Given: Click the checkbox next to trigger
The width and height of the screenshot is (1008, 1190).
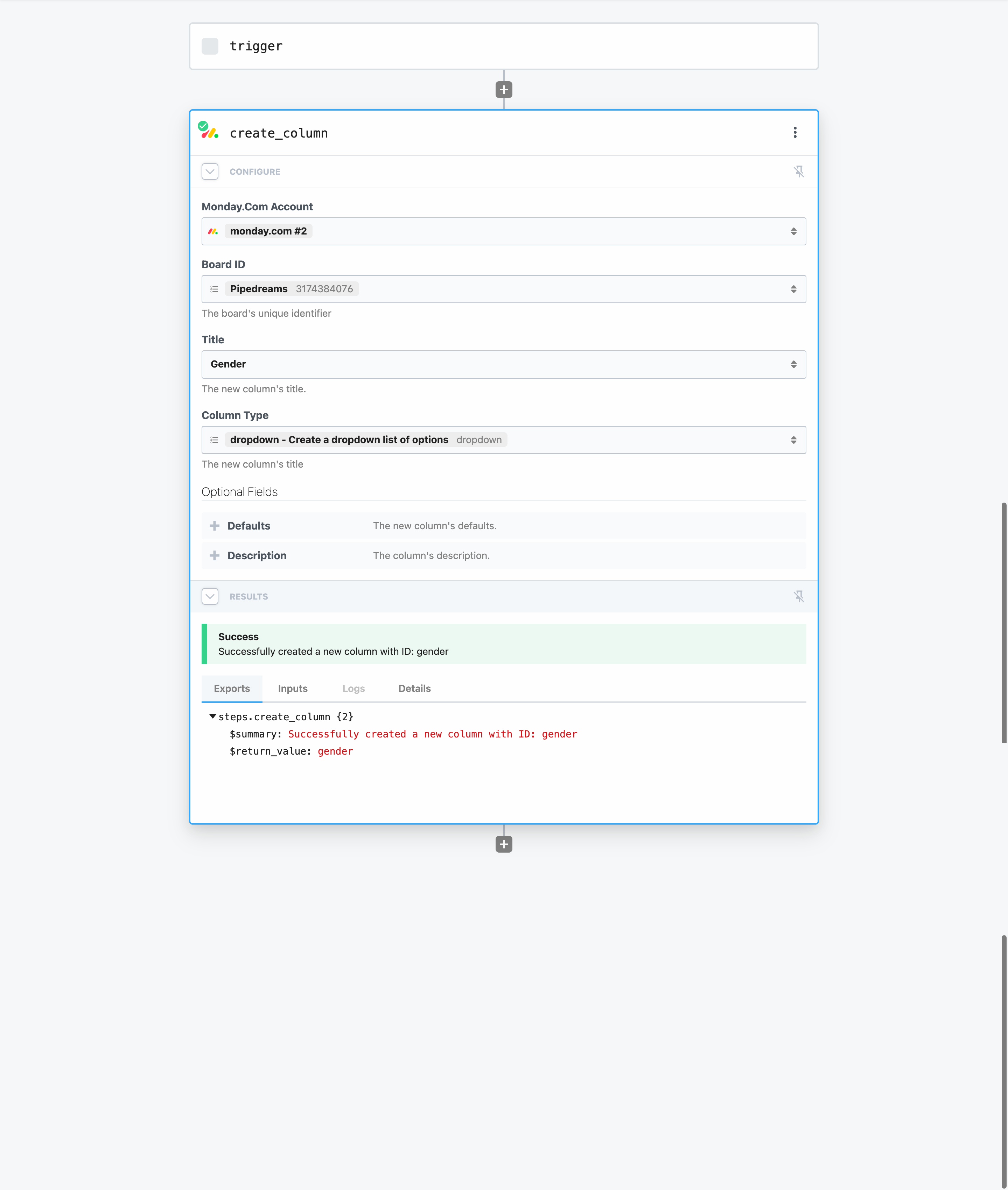Looking at the screenshot, I should (x=210, y=46).
